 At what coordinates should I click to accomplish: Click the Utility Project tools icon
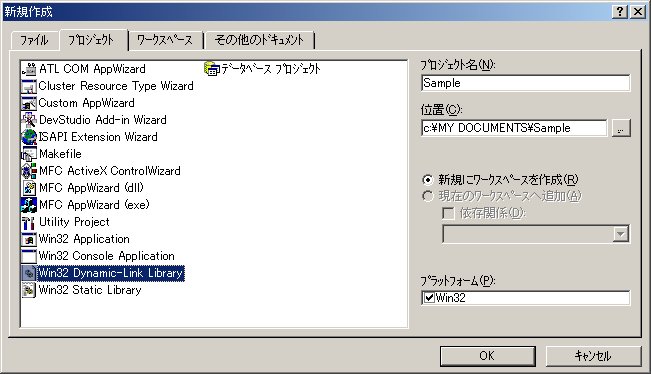point(29,222)
